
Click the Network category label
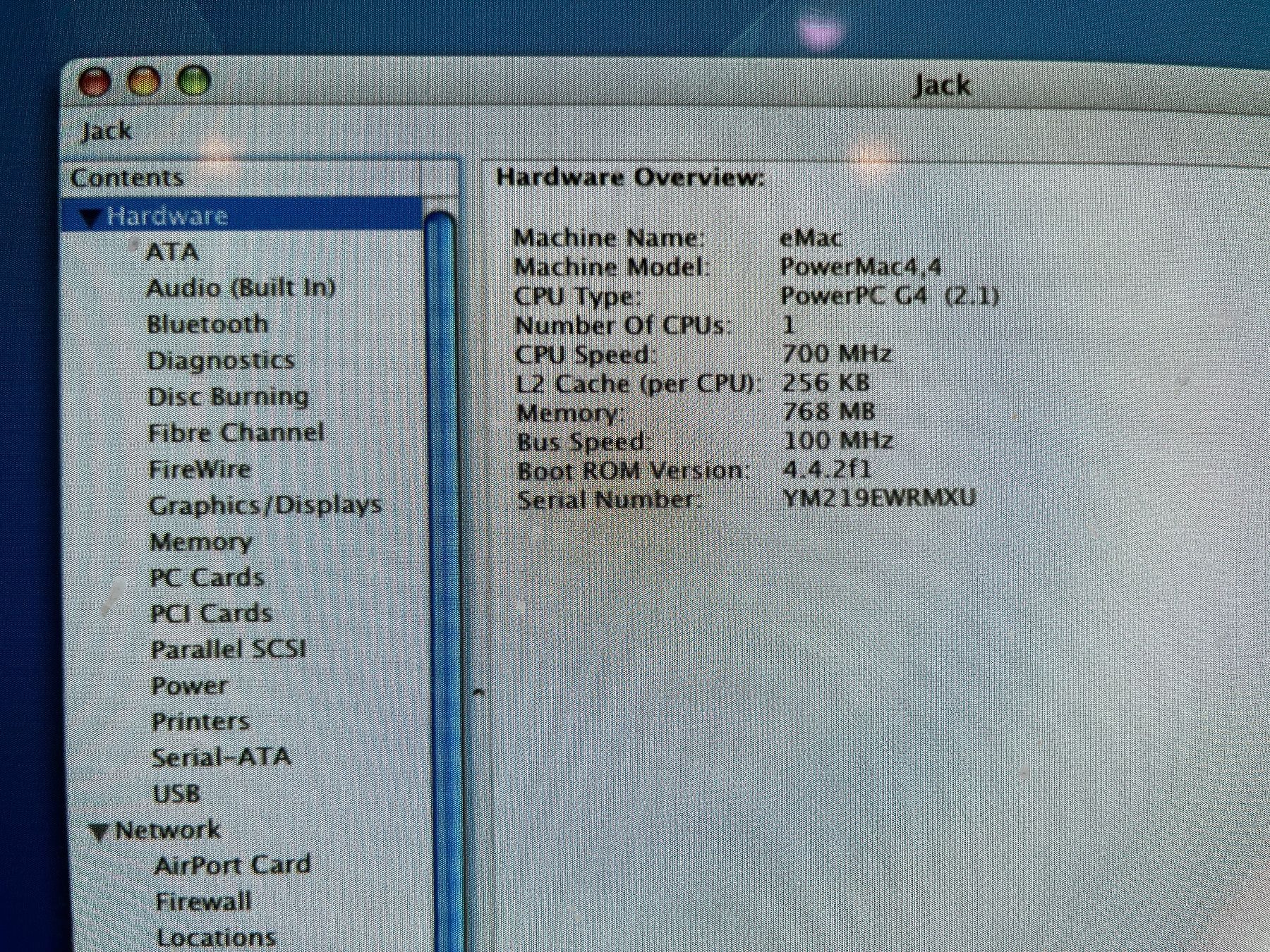[x=167, y=831]
